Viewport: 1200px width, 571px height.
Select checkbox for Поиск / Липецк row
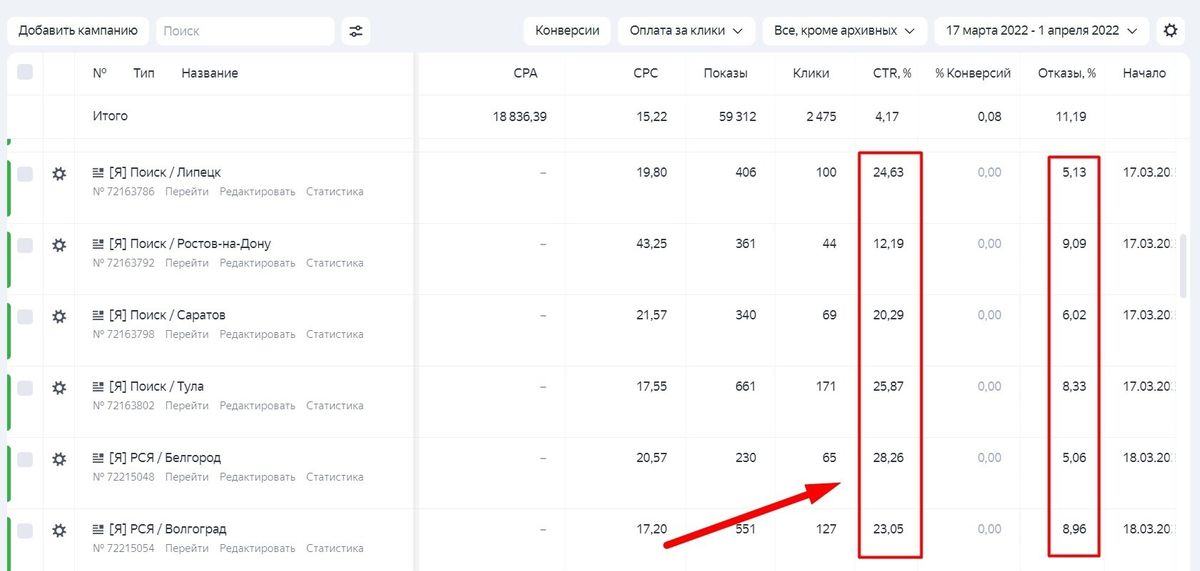pyautogui.click(x=25, y=174)
